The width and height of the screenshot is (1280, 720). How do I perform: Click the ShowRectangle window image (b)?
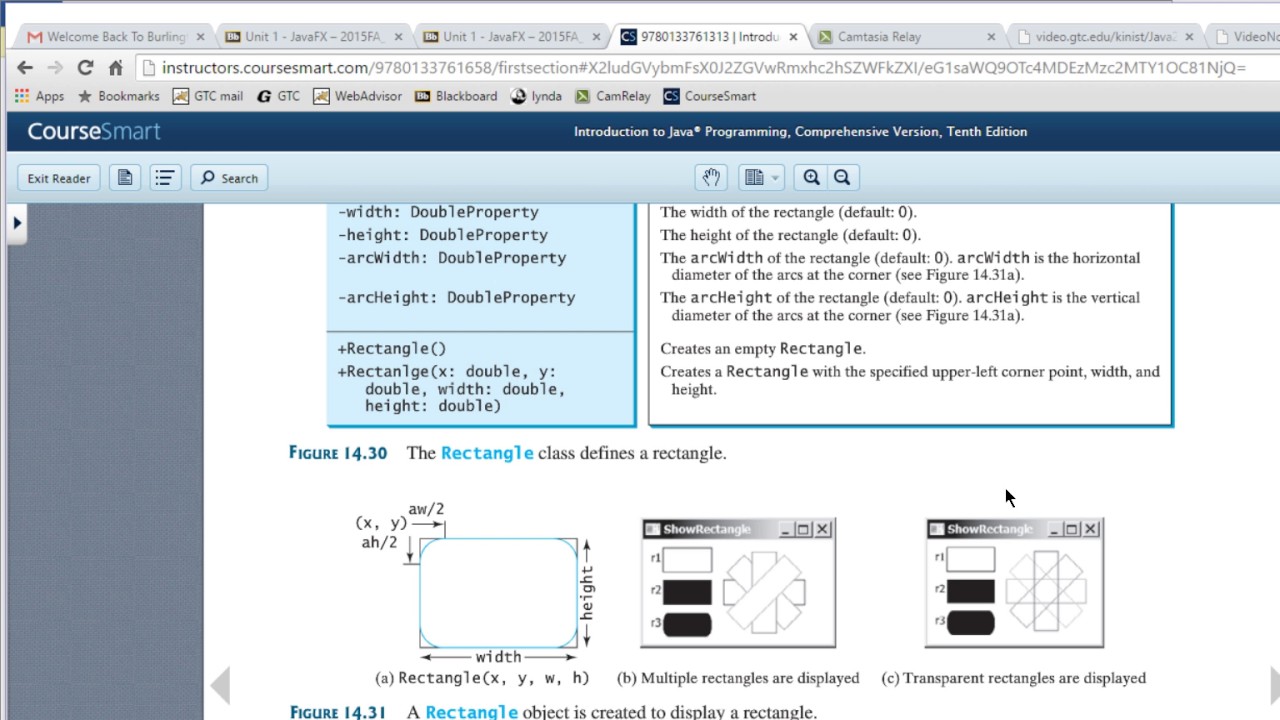tap(738, 583)
